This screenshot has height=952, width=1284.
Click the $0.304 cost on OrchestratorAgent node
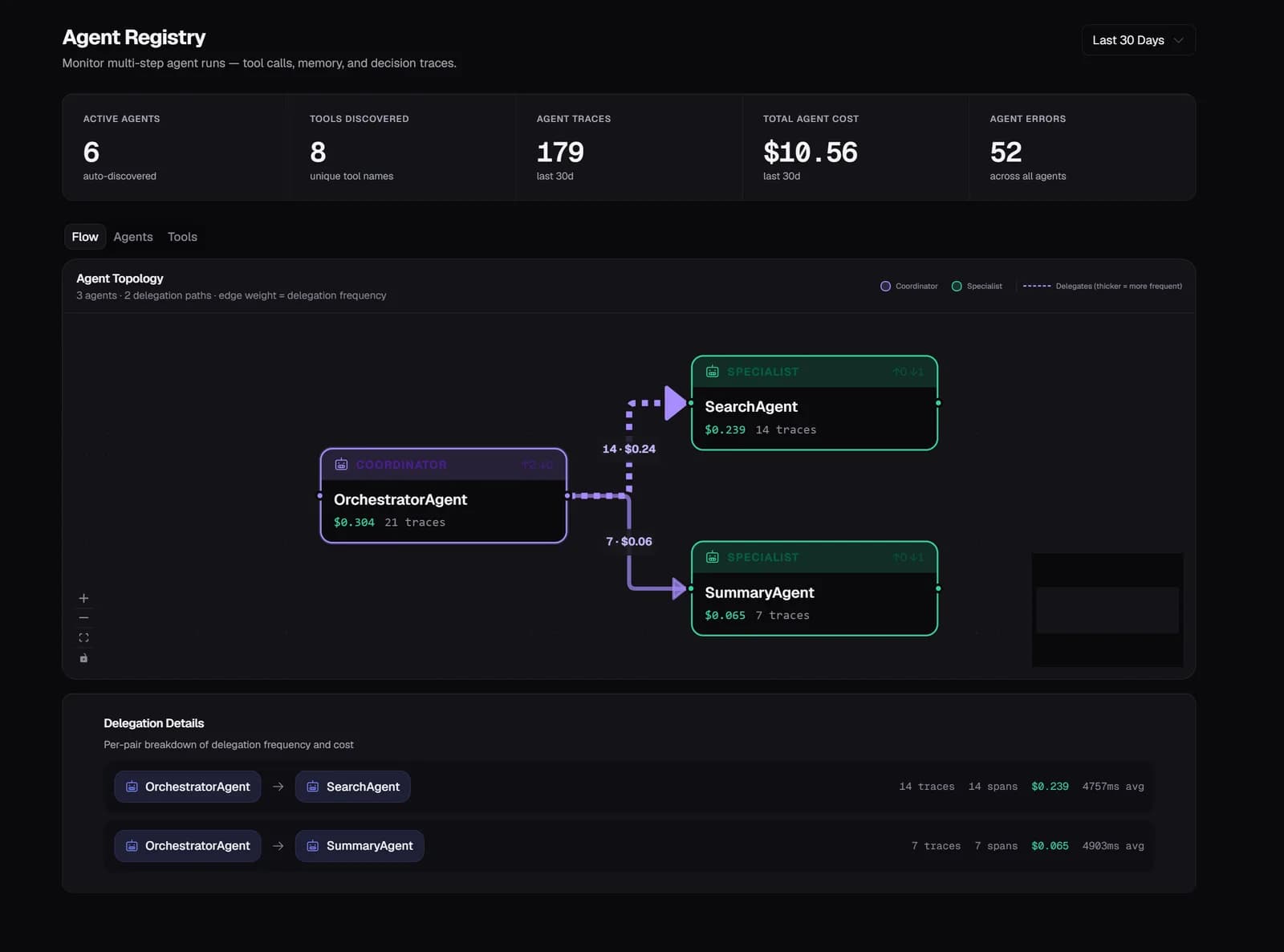pos(354,523)
